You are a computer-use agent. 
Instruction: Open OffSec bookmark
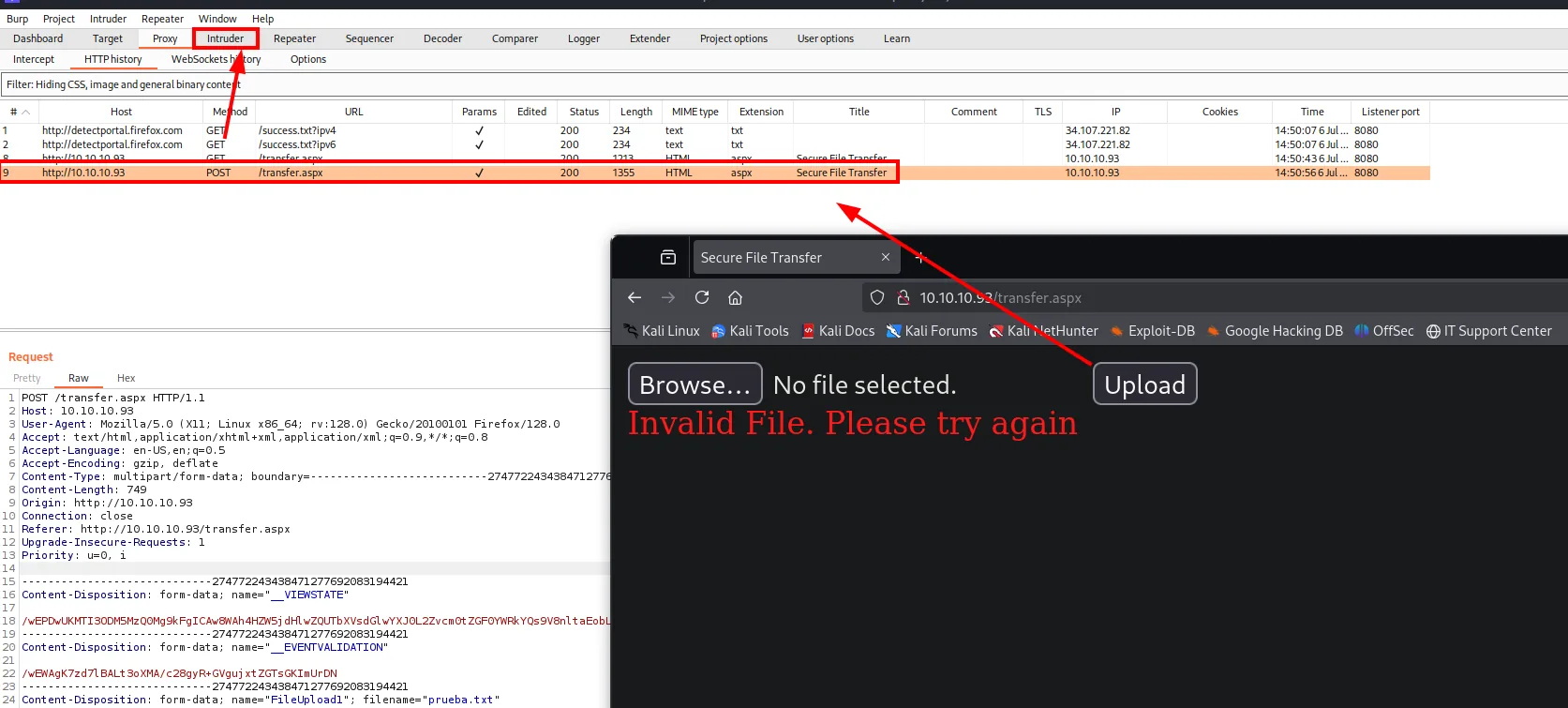click(x=1384, y=331)
